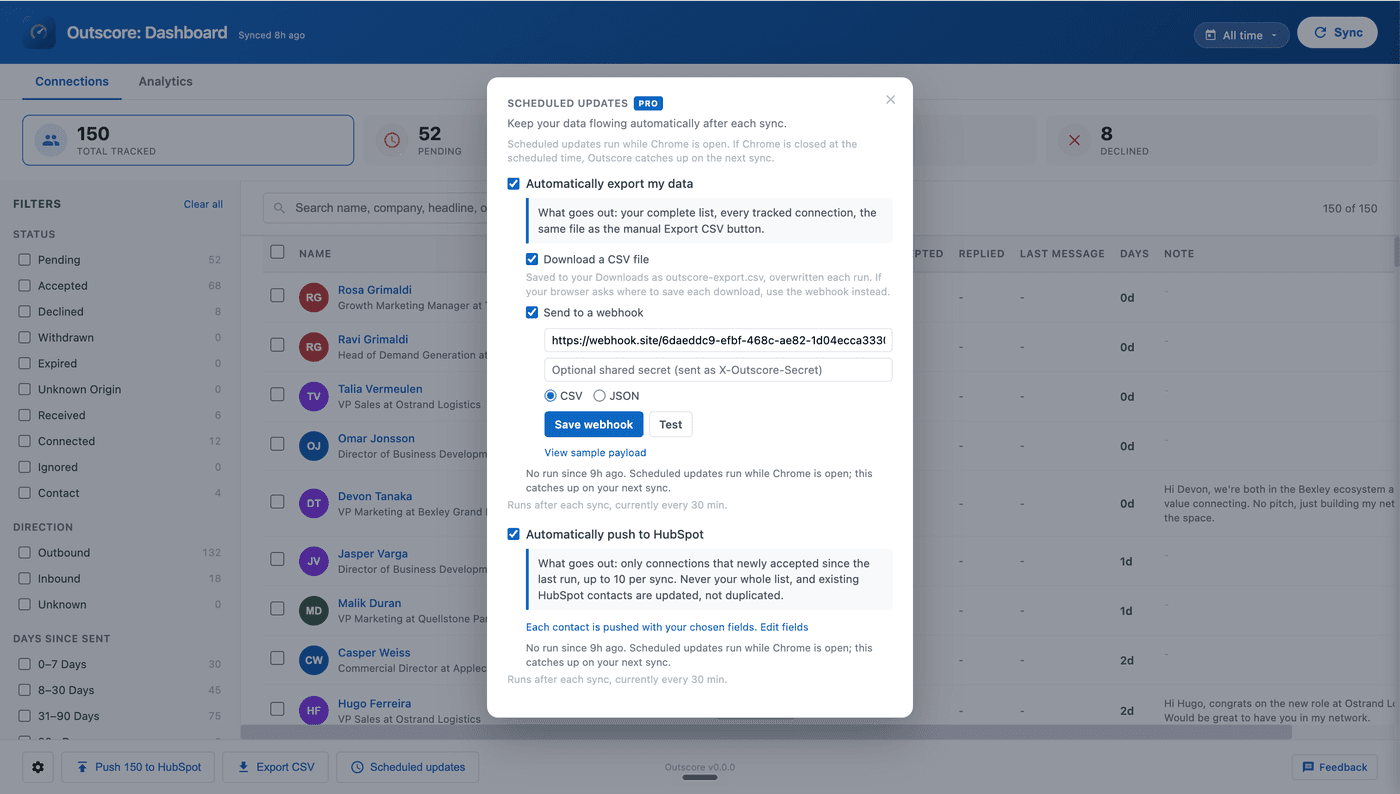Check the Withdrawn status filter

click(24, 338)
